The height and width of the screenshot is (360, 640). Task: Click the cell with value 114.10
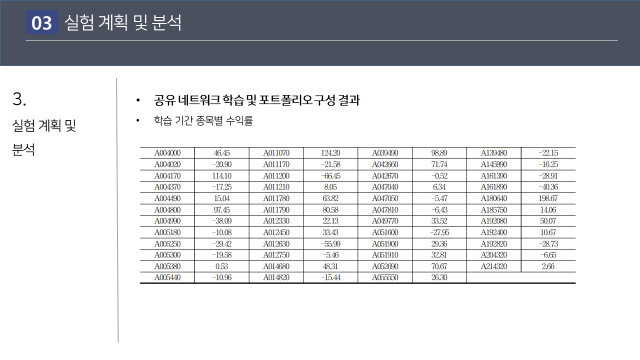pos(222,176)
